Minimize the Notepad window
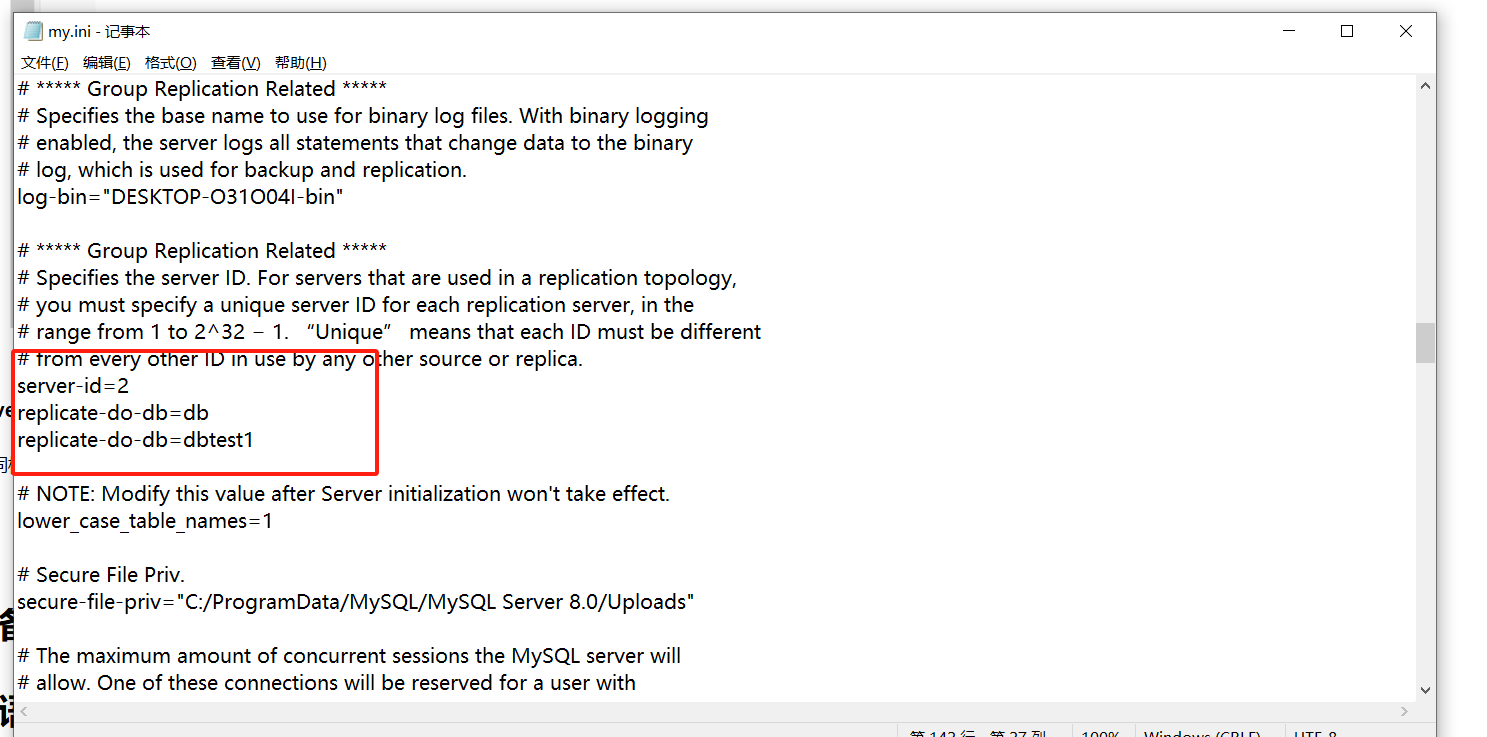The image size is (1487, 737). pos(1289,31)
